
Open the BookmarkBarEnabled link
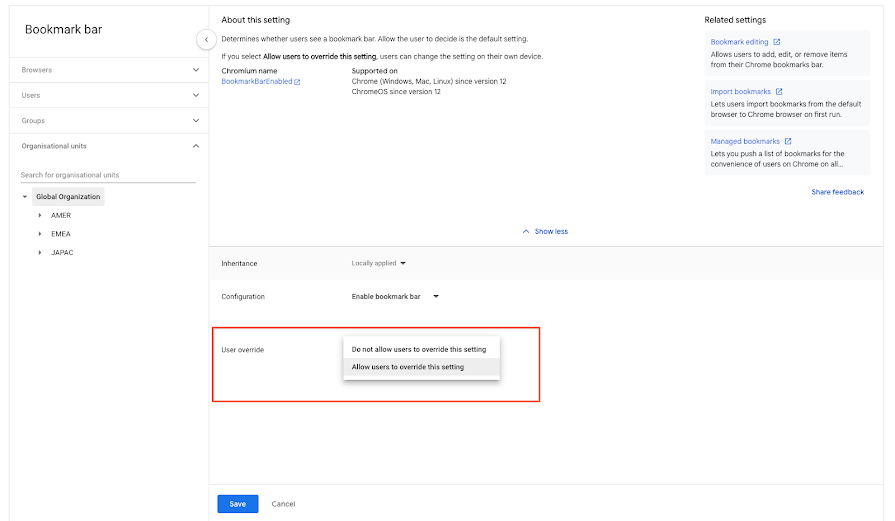(257, 82)
